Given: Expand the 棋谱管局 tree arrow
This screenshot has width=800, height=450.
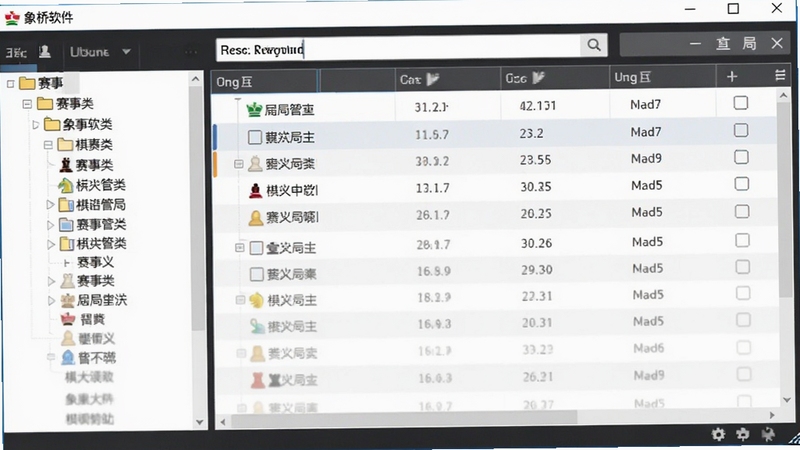Looking at the screenshot, I should [x=50, y=205].
